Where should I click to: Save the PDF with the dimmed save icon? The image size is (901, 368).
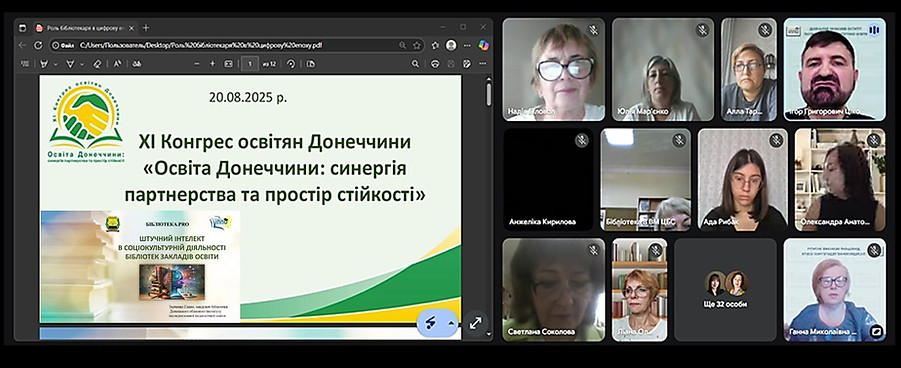click(451, 64)
